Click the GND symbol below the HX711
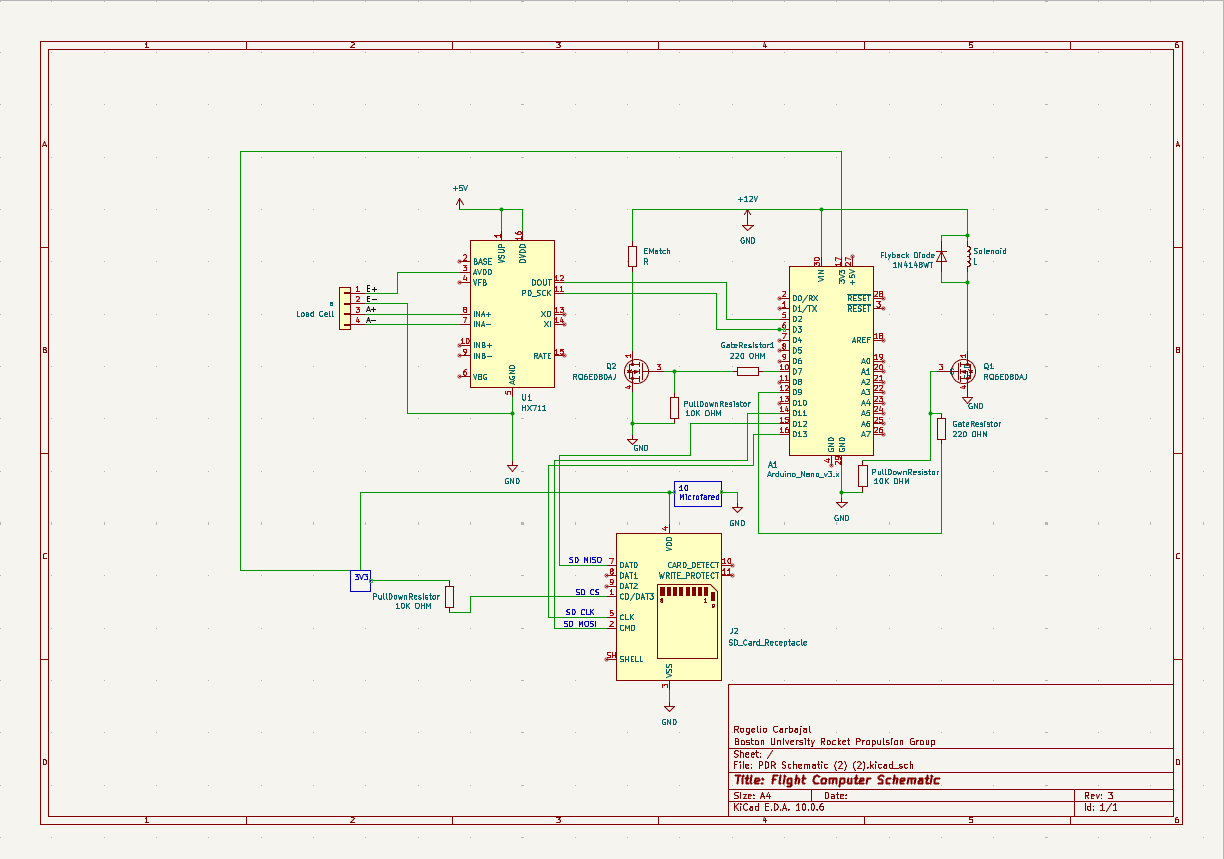Image resolution: width=1224 pixels, height=859 pixels. (x=512, y=468)
